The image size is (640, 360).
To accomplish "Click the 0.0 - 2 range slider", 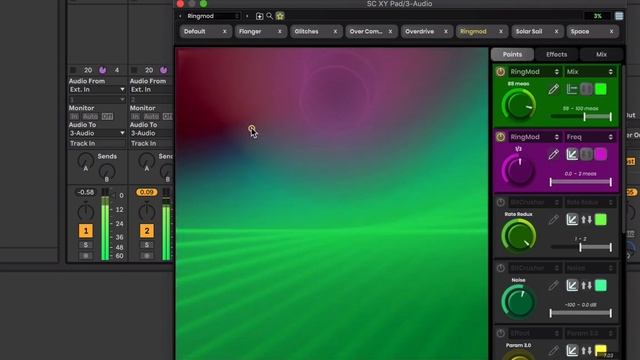I will pos(581,182).
